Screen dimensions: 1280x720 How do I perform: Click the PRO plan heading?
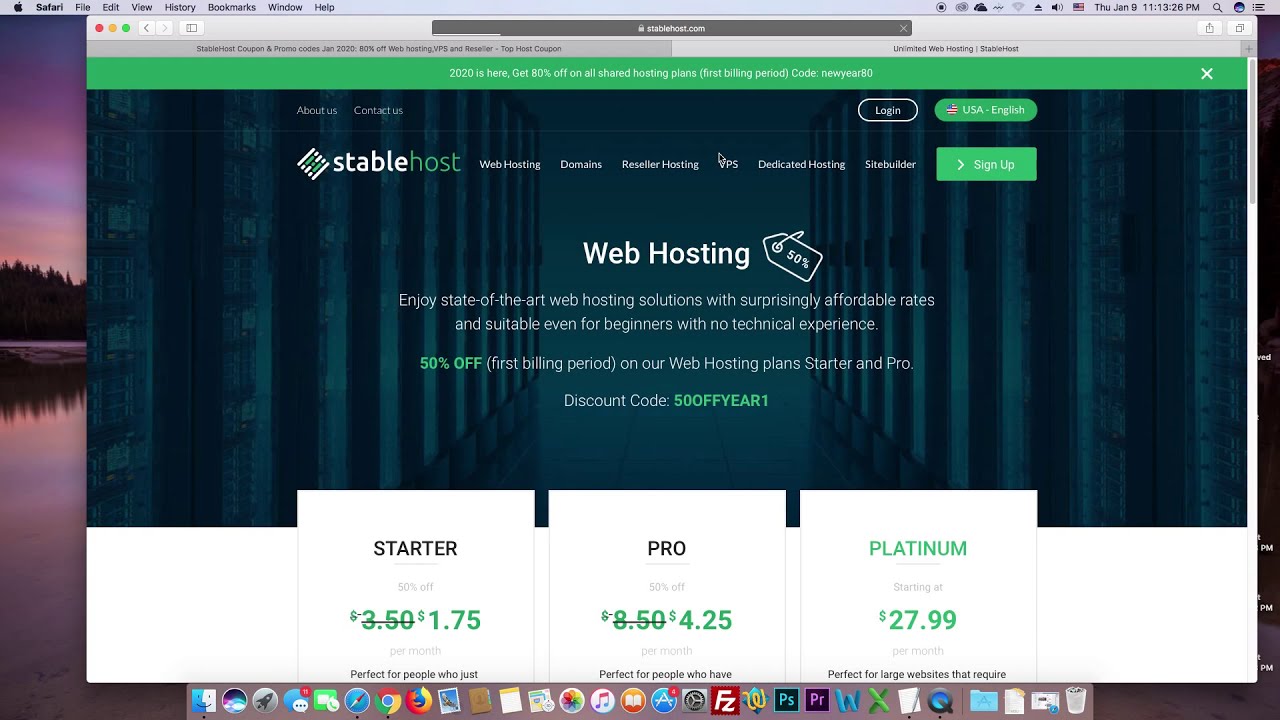pyautogui.click(x=666, y=548)
